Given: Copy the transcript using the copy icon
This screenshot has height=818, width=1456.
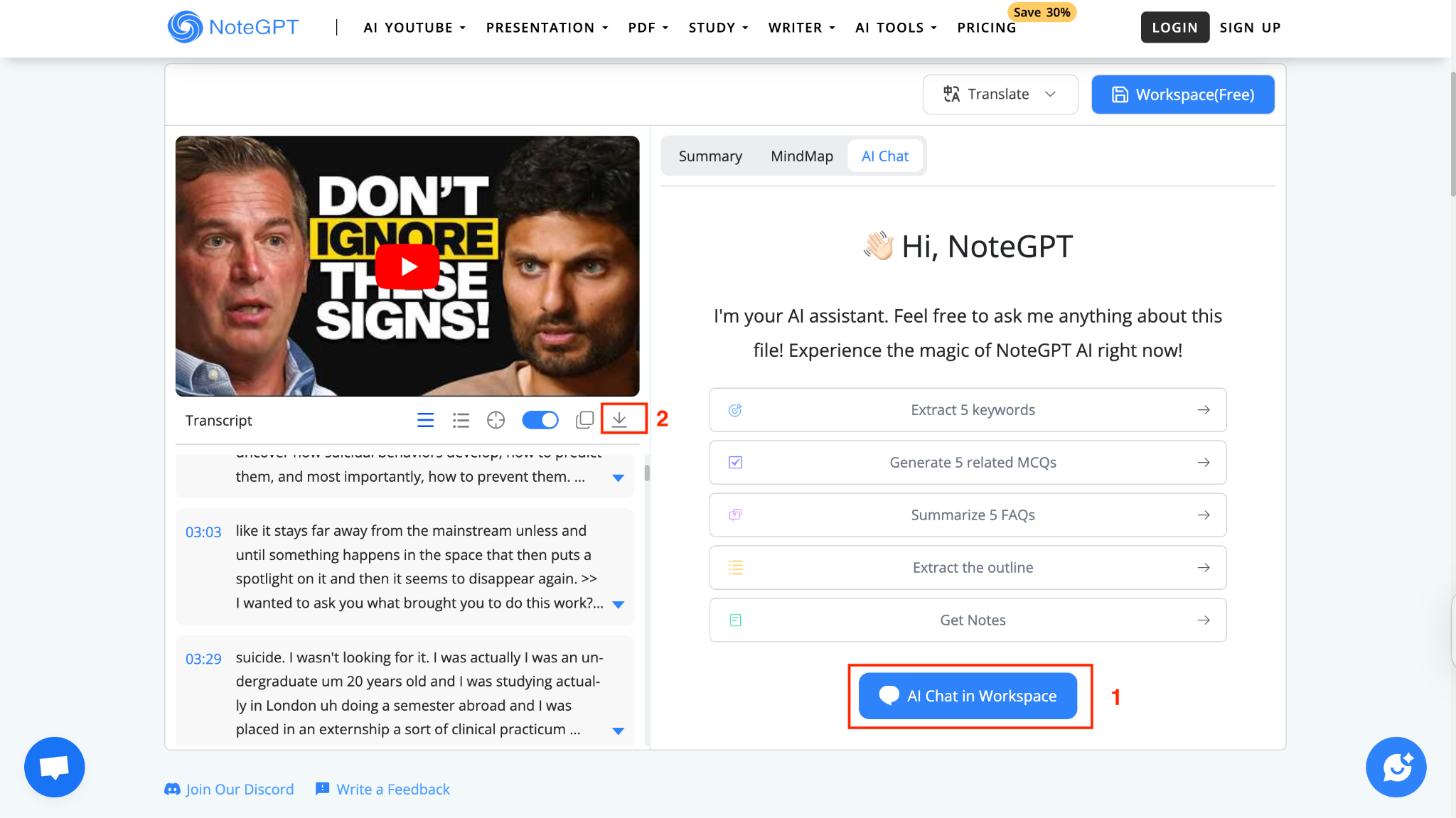Looking at the screenshot, I should click(x=584, y=420).
